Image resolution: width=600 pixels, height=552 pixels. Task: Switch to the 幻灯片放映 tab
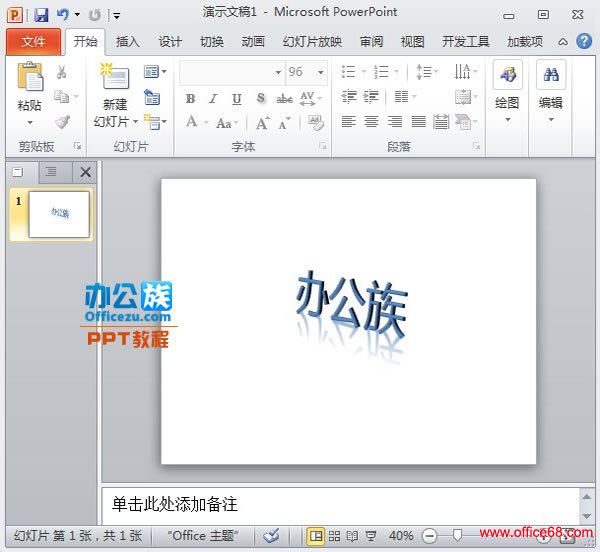tap(312, 41)
